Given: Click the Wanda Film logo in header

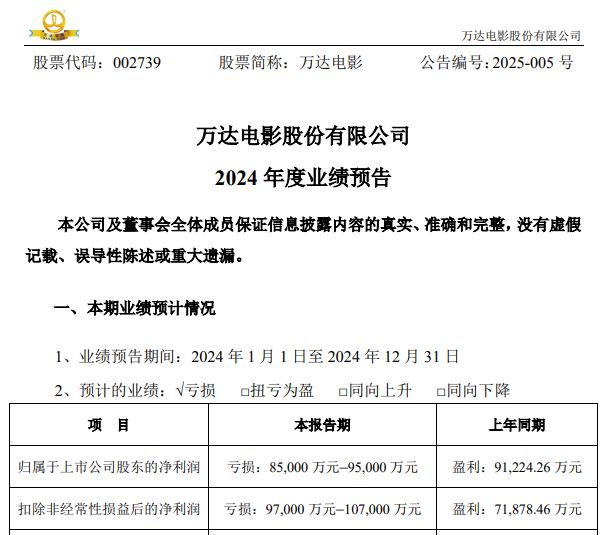Looking at the screenshot, I should [49, 22].
